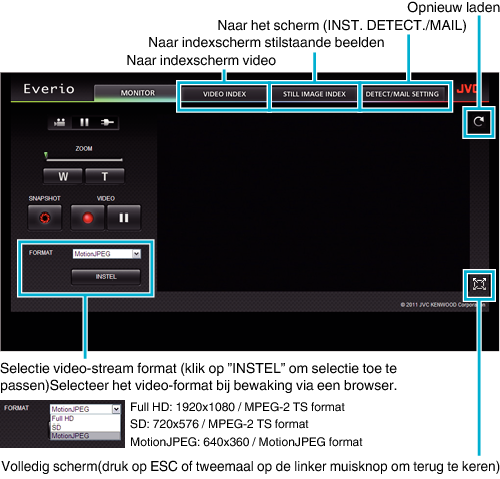This screenshot has height=479, width=500.
Task: Choose SD option in format list
Action: point(85,427)
